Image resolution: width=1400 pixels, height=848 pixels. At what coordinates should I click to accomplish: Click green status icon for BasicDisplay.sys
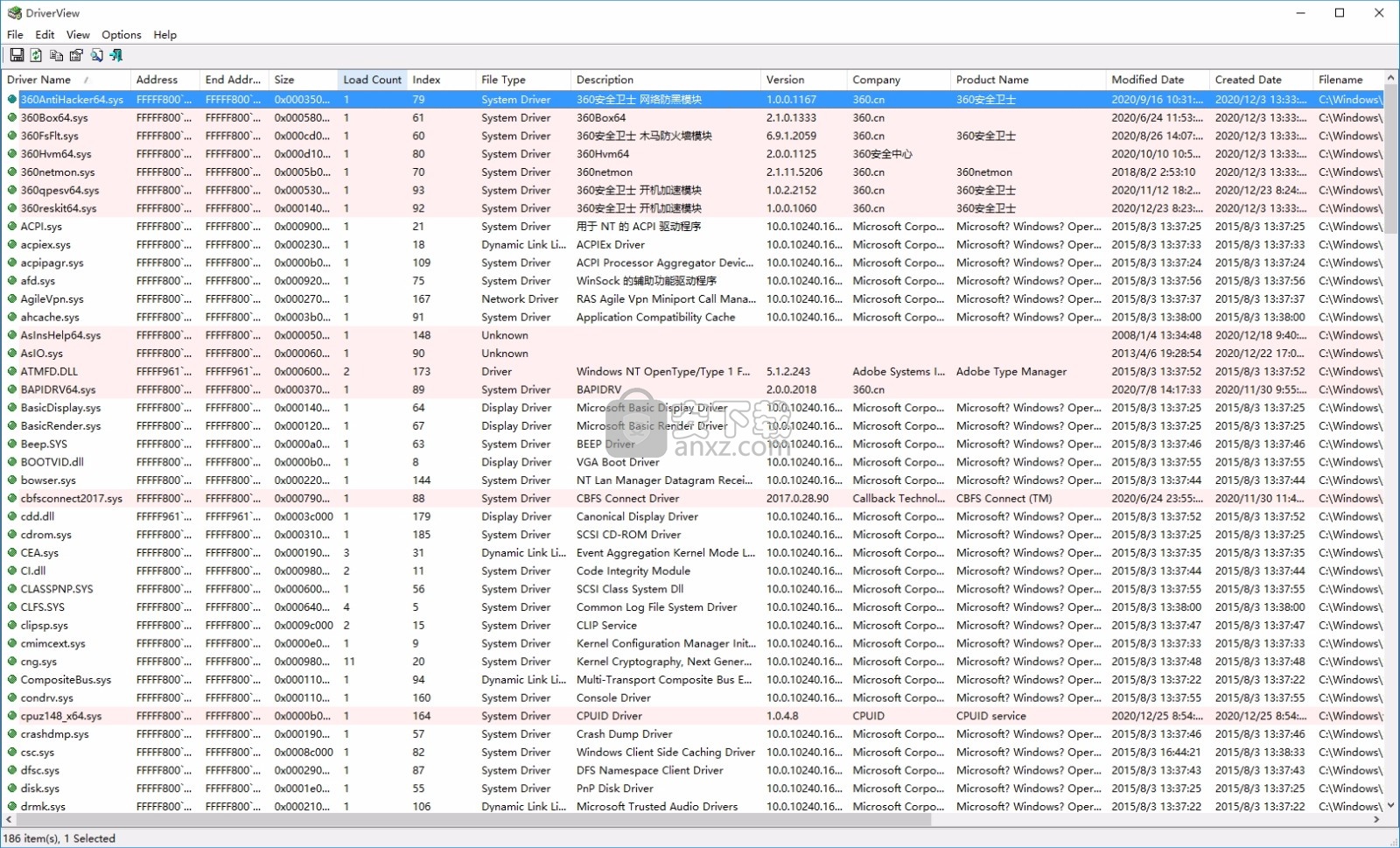pyautogui.click(x=12, y=408)
